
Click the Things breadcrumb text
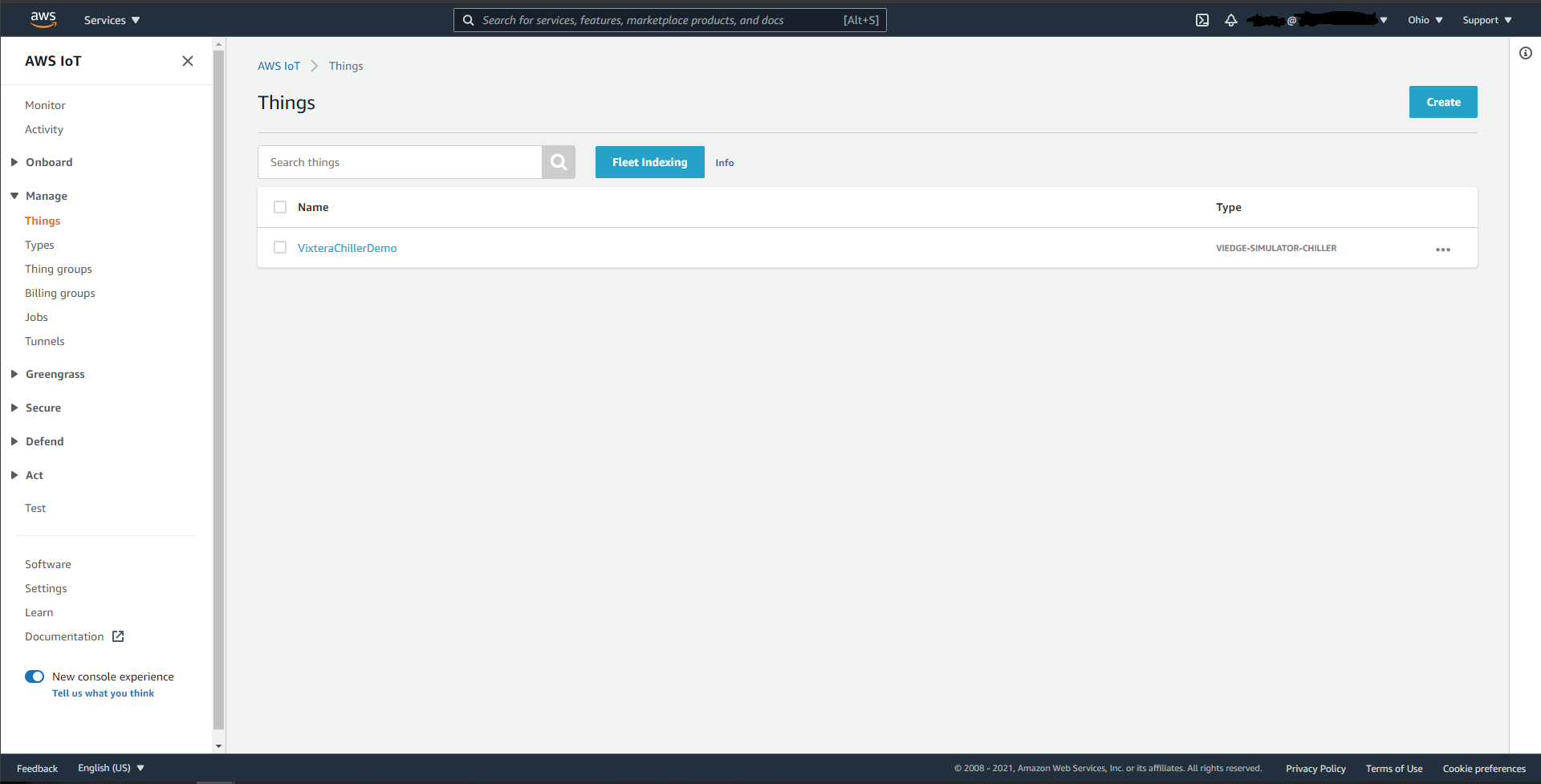[346, 66]
